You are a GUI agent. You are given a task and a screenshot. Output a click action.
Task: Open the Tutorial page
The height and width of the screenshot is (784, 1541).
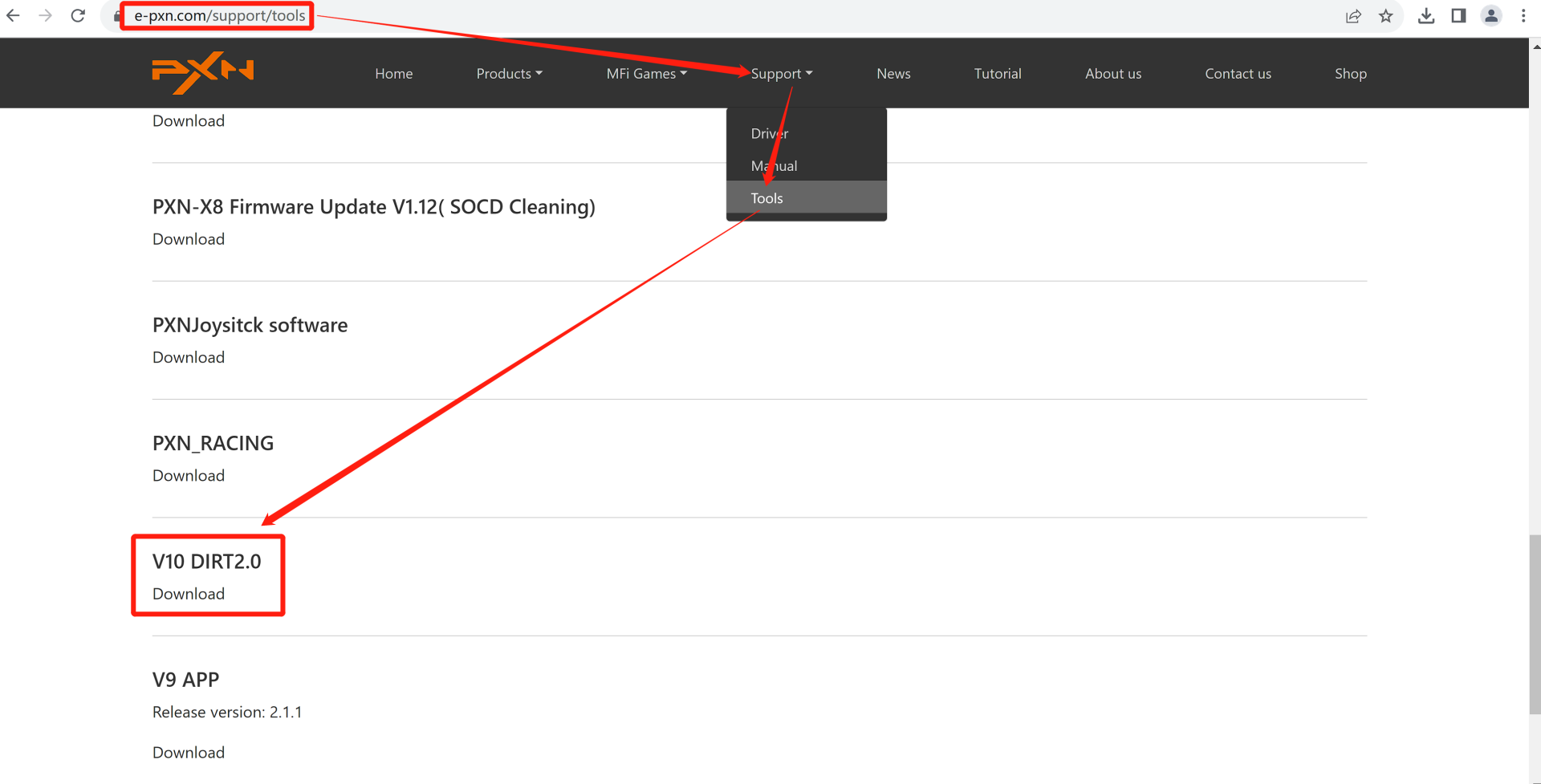point(998,74)
